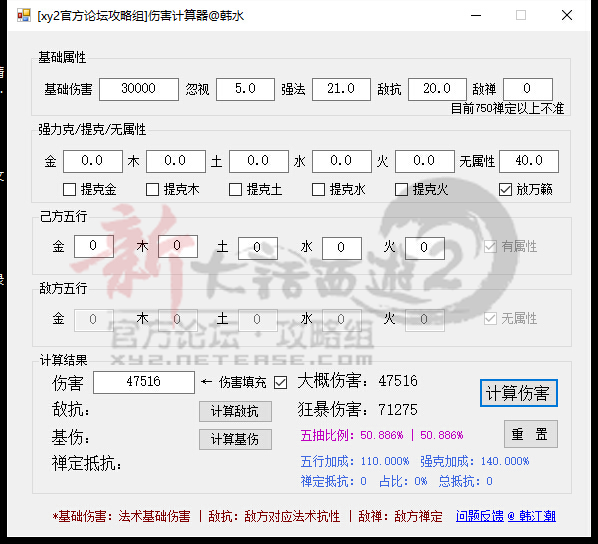Screen dimensions: 598x544
Task: Click the 计算伤害 button
Action: click(519, 393)
